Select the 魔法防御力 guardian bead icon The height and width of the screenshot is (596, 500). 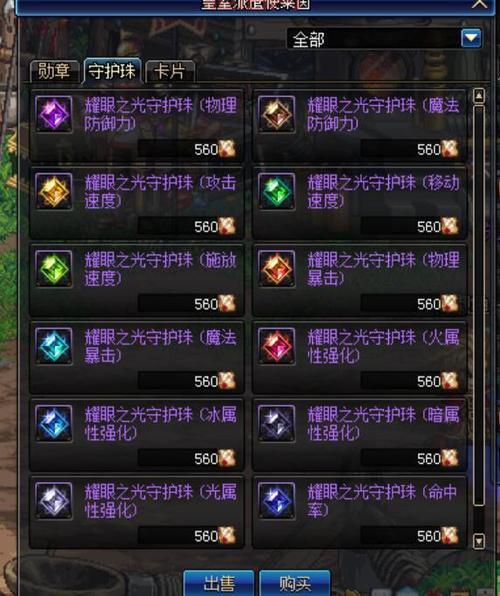coord(276,114)
